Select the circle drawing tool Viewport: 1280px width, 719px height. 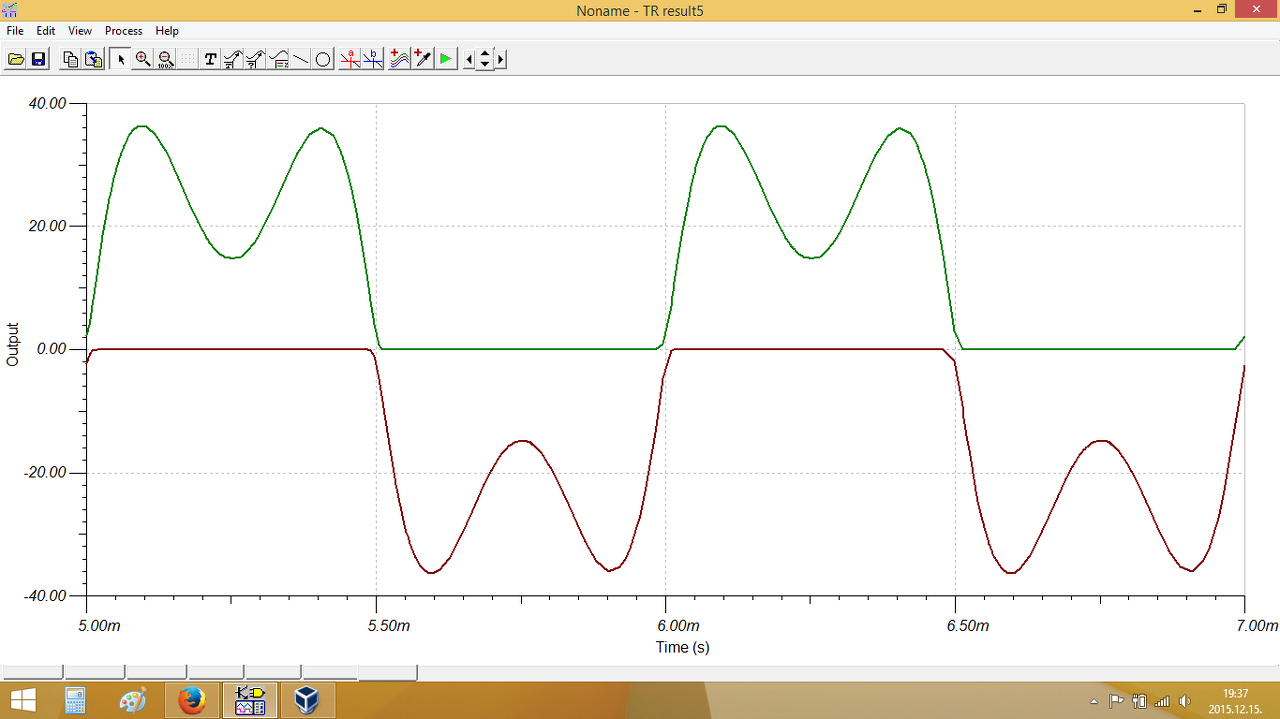pyautogui.click(x=323, y=59)
